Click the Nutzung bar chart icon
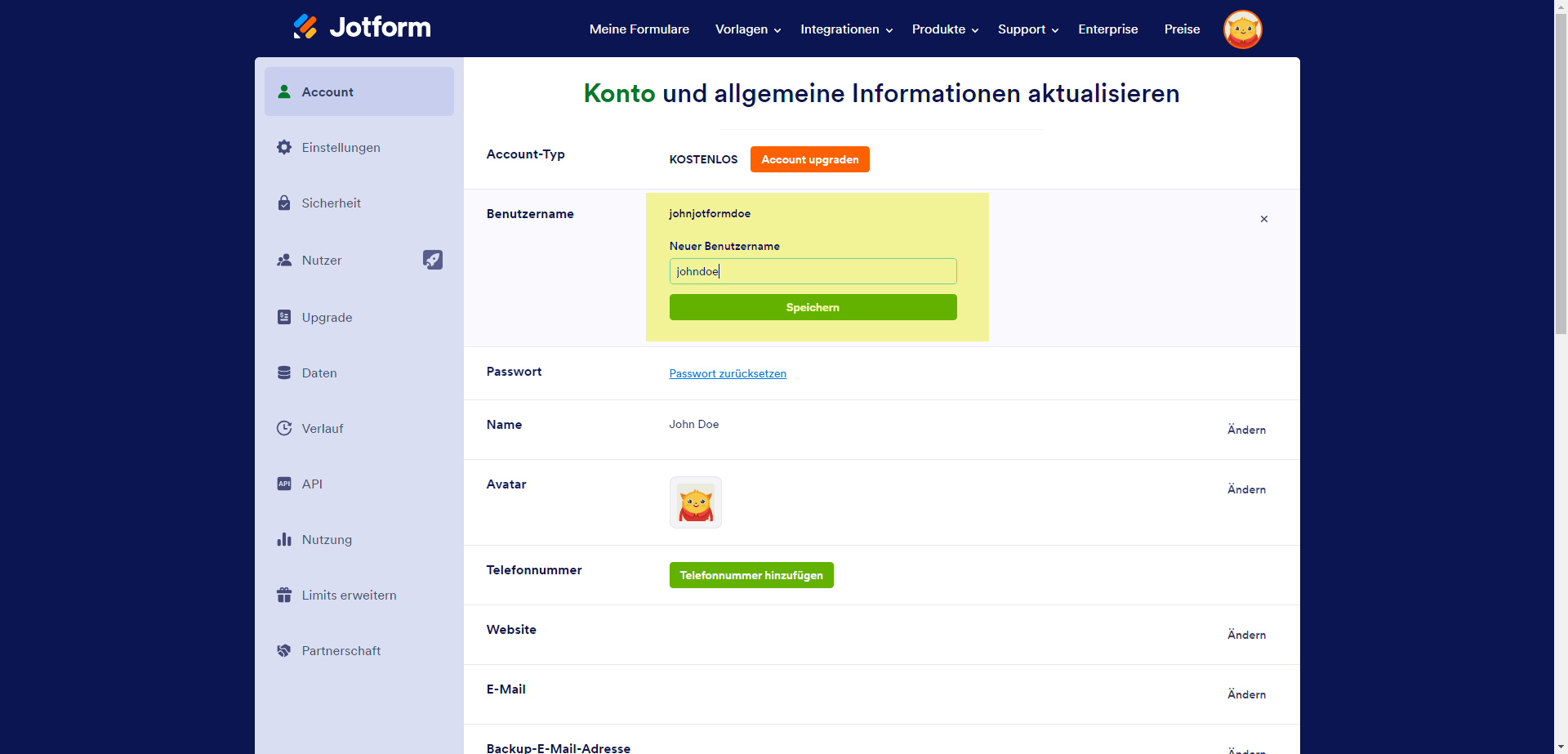The height and width of the screenshot is (754, 1568). [x=284, y=539]
